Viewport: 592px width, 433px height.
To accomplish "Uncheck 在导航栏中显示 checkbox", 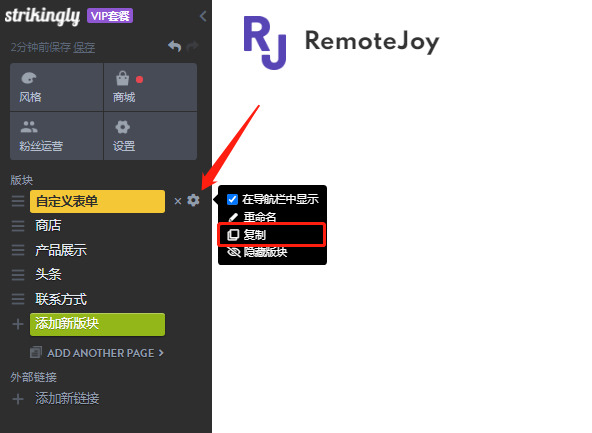I will point(232,199).
